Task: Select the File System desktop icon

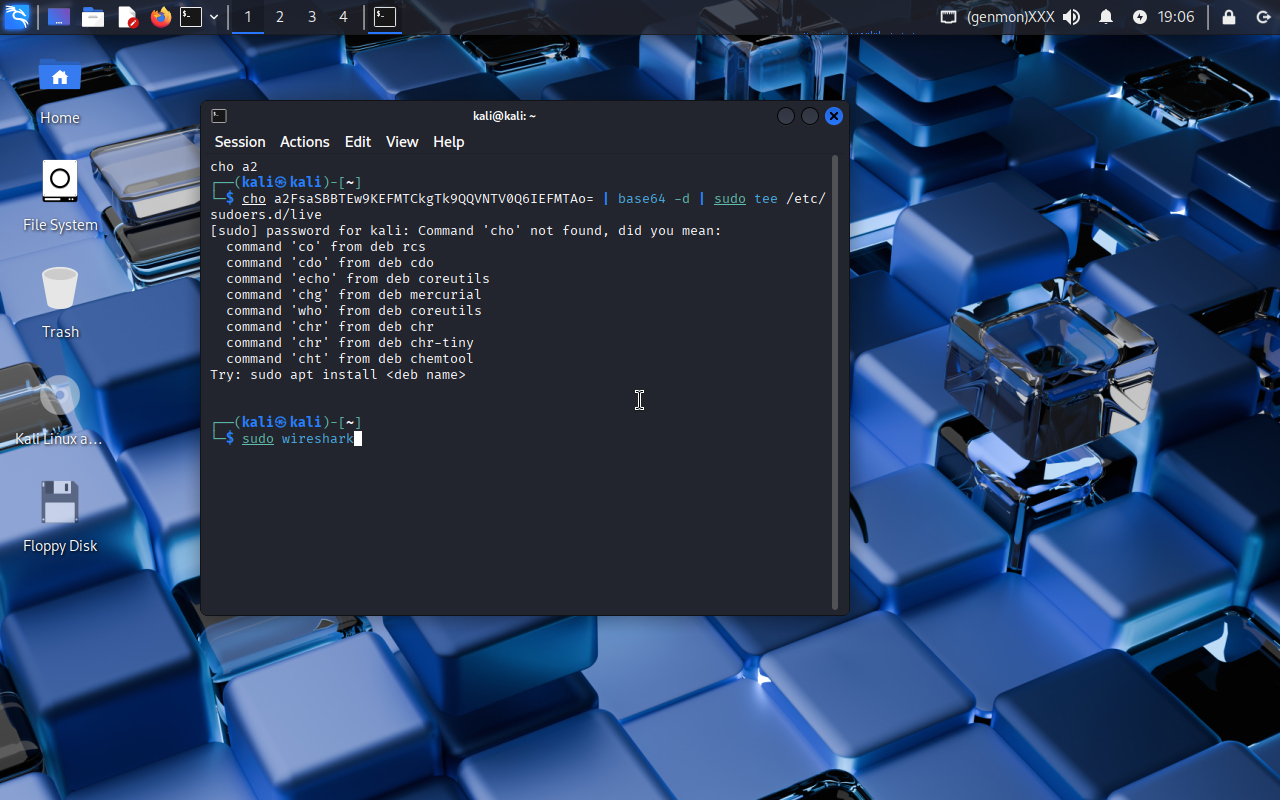Action: point(60,196)
